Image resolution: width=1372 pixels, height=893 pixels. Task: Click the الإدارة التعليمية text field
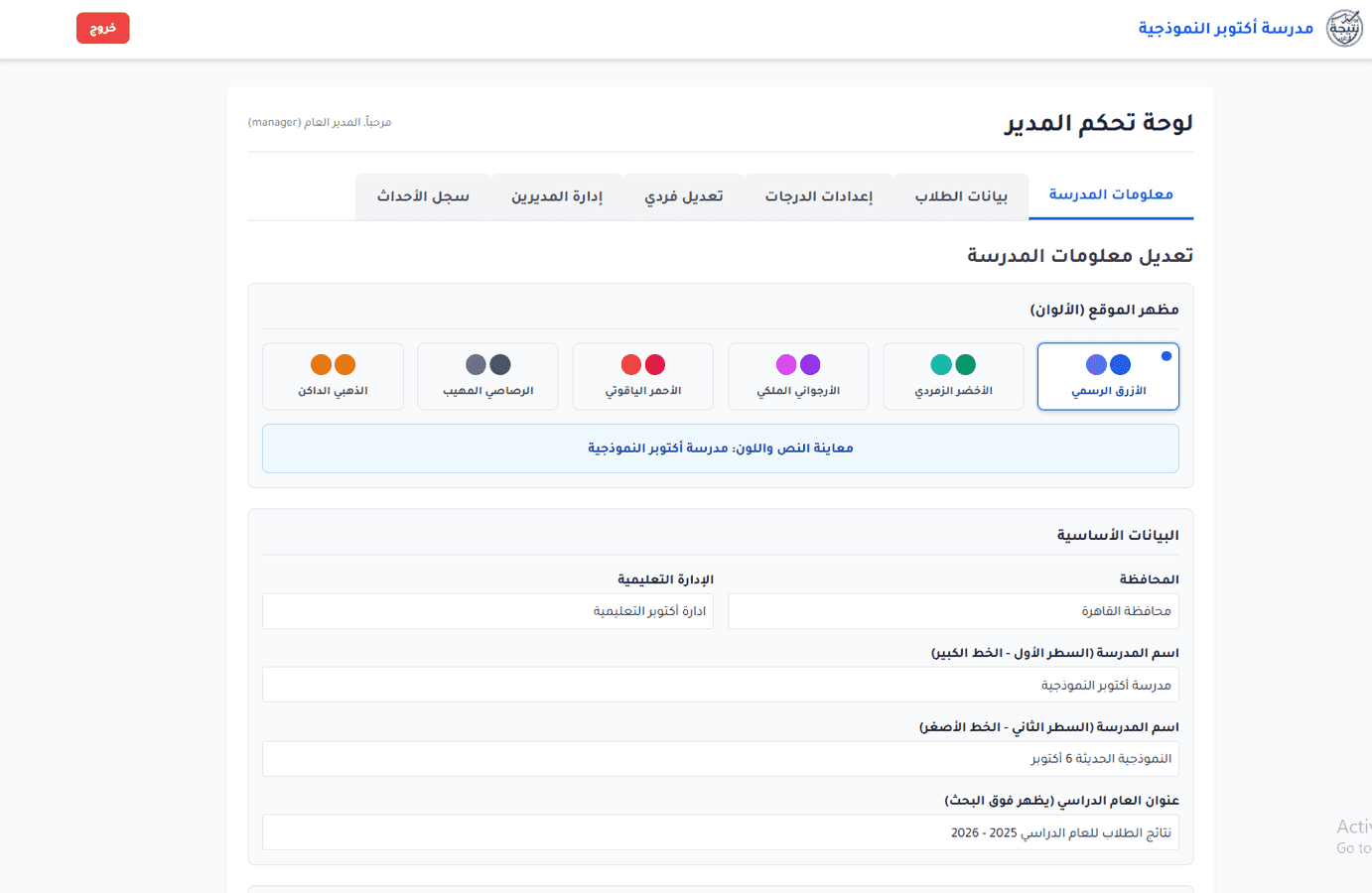(x=487, y=610)
